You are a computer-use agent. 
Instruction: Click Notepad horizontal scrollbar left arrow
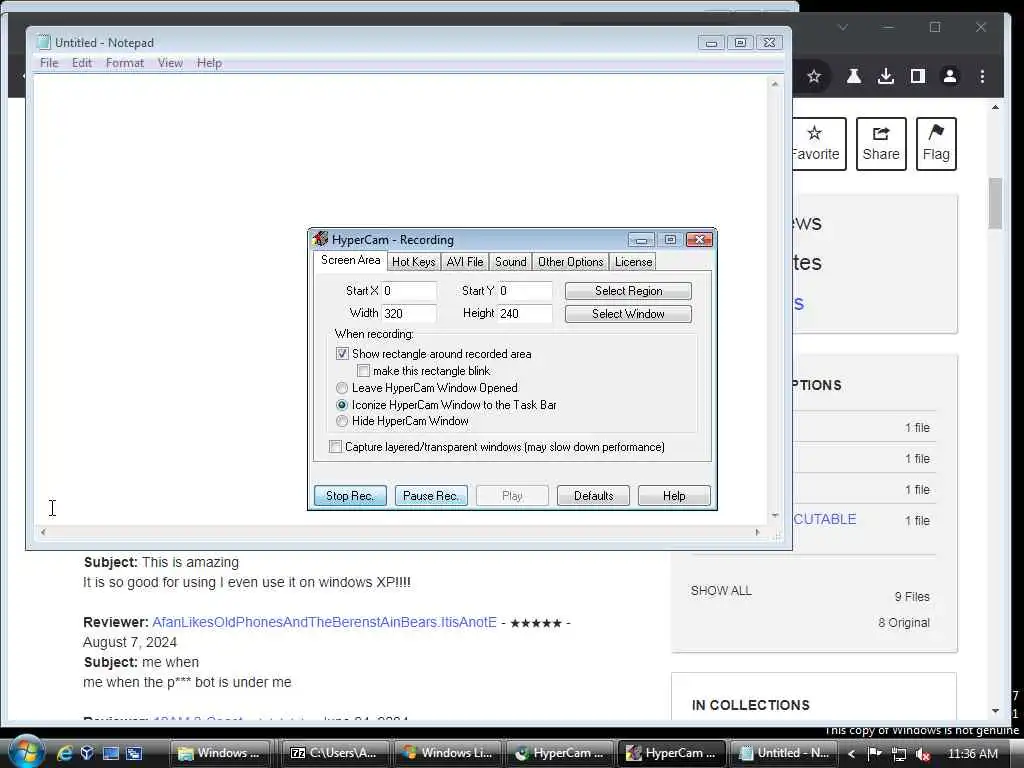[43, 532]
